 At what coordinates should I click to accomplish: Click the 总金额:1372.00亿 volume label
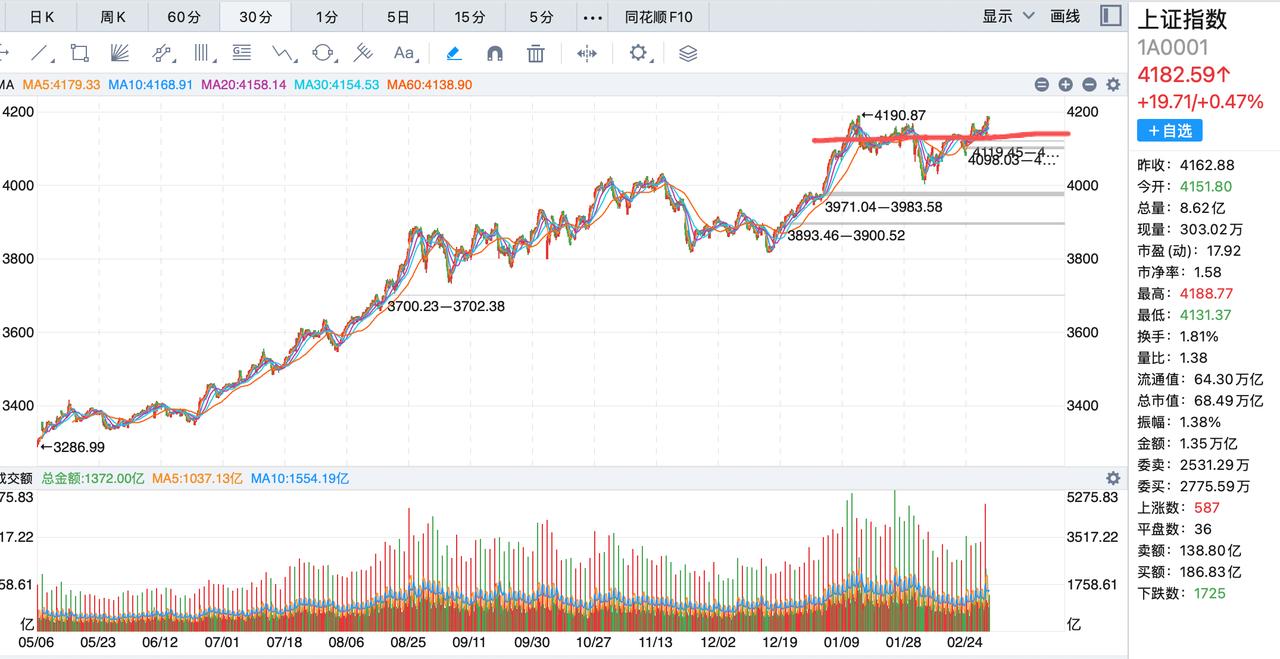(93, 479)
